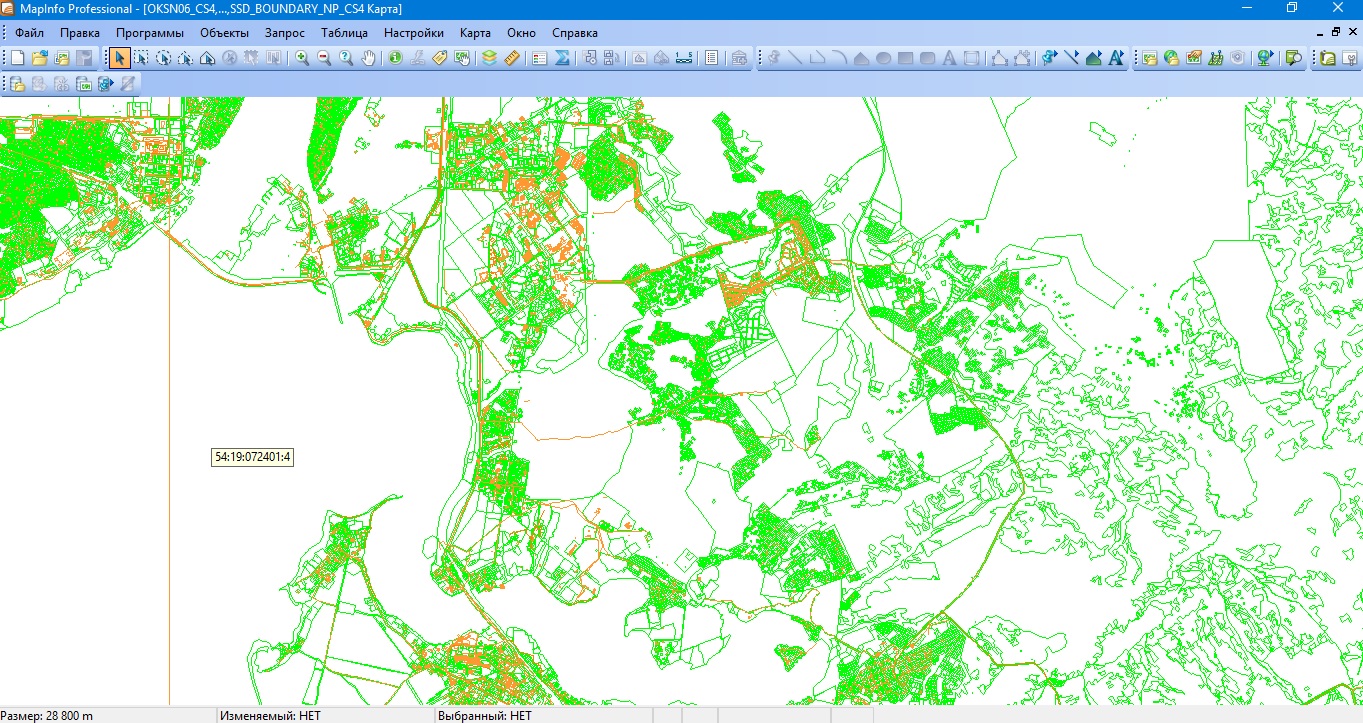This screenshot has height=723, width=1363.
Task: Select the Ruler measurement tool
Action: [x=511, y=58]
